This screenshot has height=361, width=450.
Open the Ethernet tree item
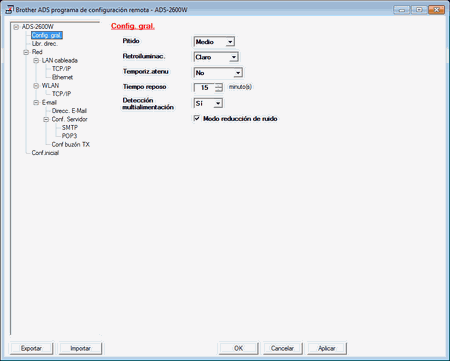[62, 77]
